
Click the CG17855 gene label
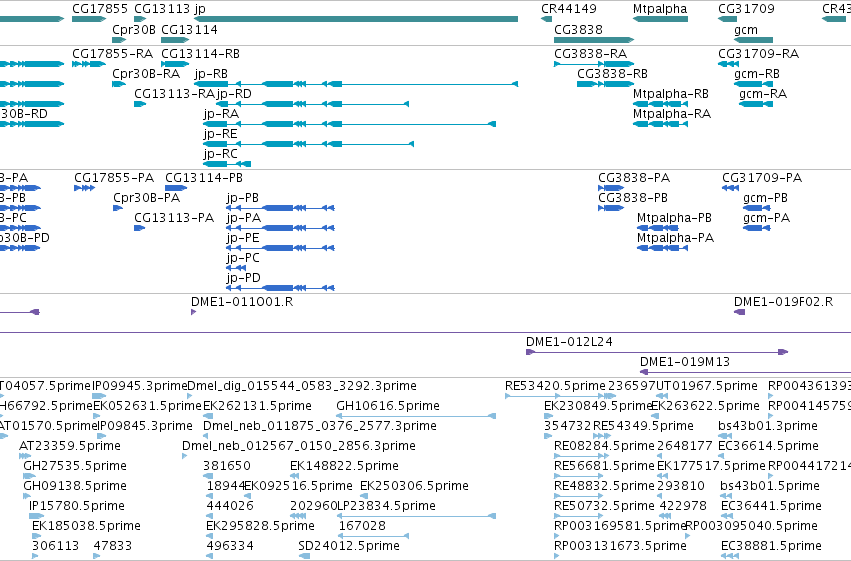(x=100, y=9)
